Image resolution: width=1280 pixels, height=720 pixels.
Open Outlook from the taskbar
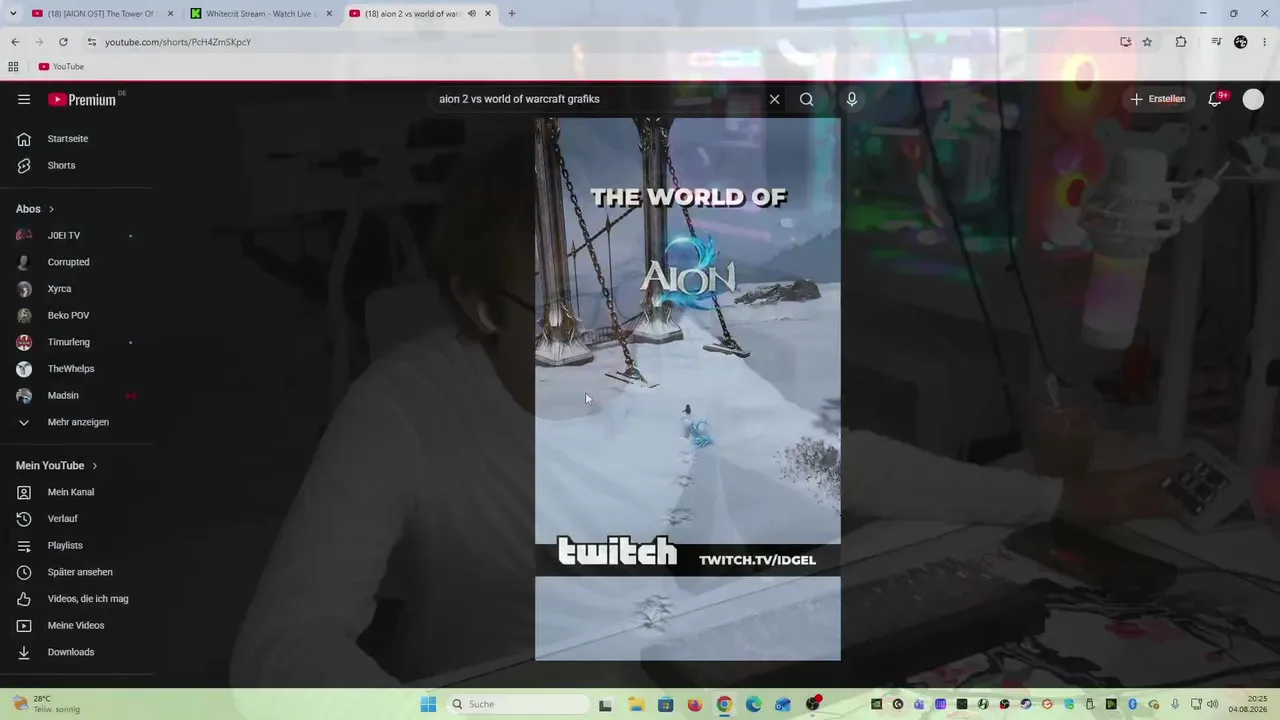click(x=783, y=704)
